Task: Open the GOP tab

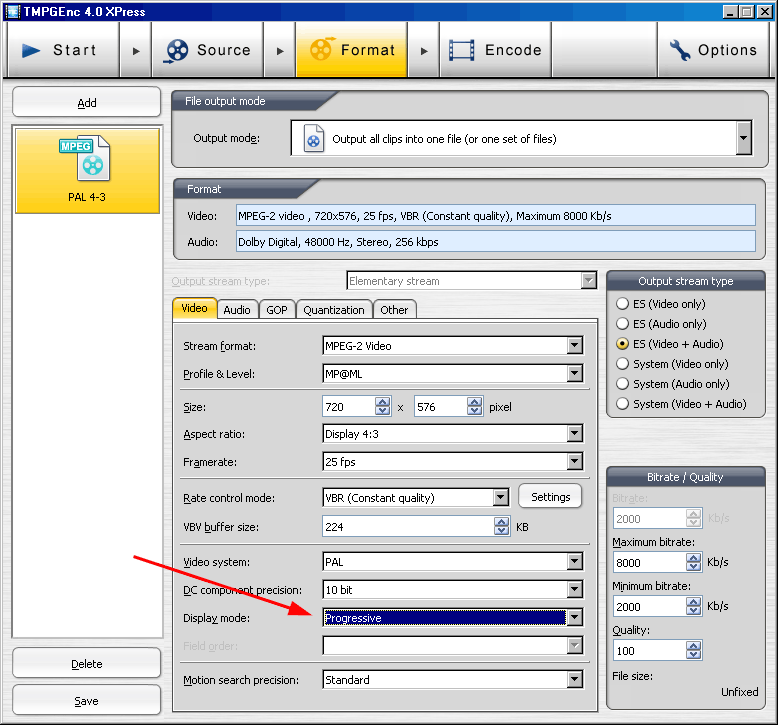Action: [x=277, y=310]
